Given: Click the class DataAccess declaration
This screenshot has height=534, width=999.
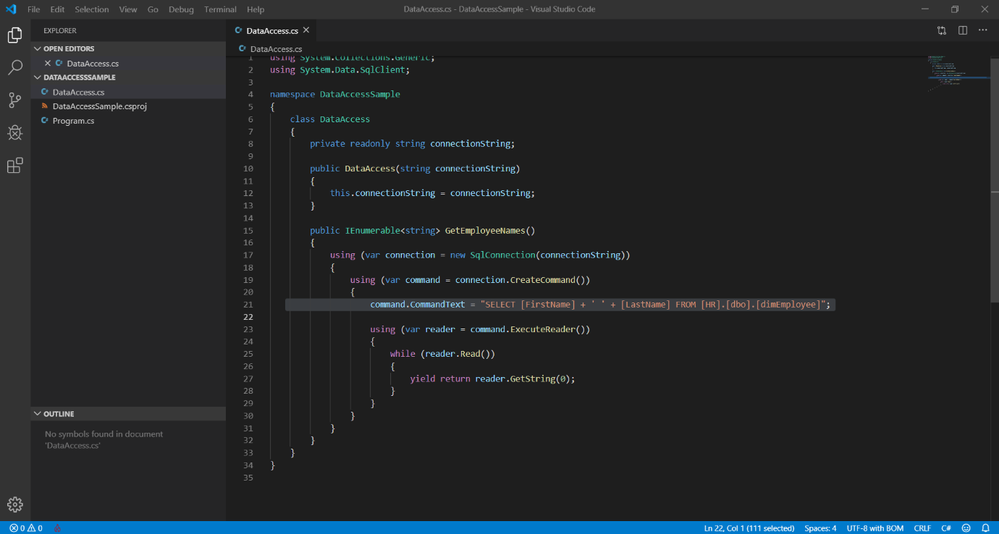Looking at the screenshot, I should pyautogui.click(x=330, y=119).
